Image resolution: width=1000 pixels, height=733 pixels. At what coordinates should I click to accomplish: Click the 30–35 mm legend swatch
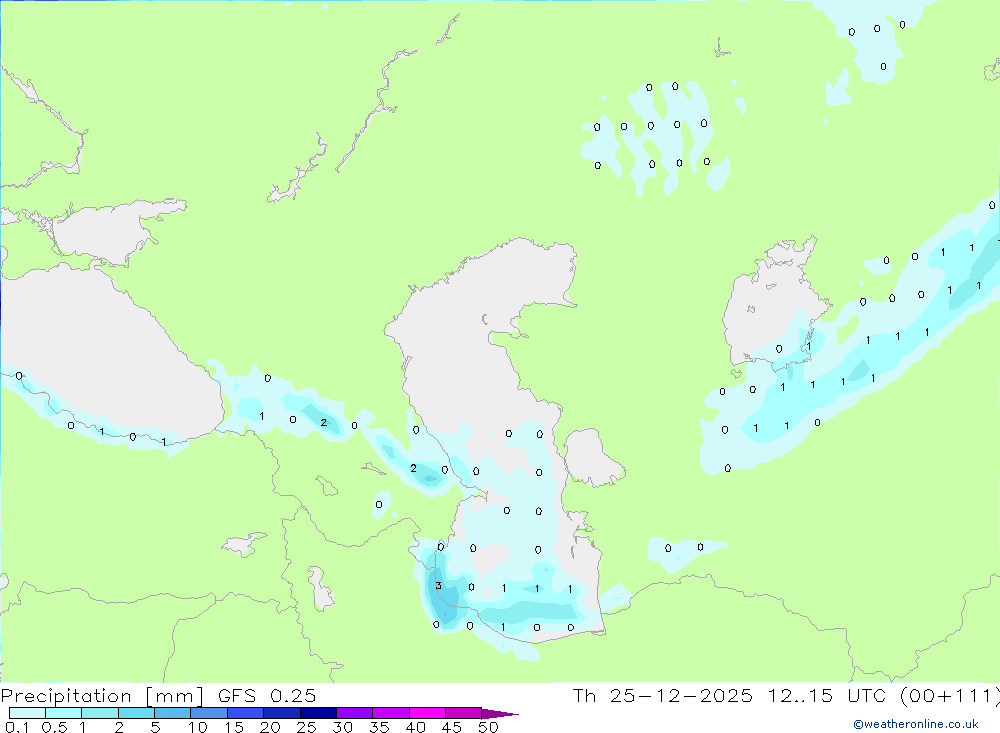(354, 713)
